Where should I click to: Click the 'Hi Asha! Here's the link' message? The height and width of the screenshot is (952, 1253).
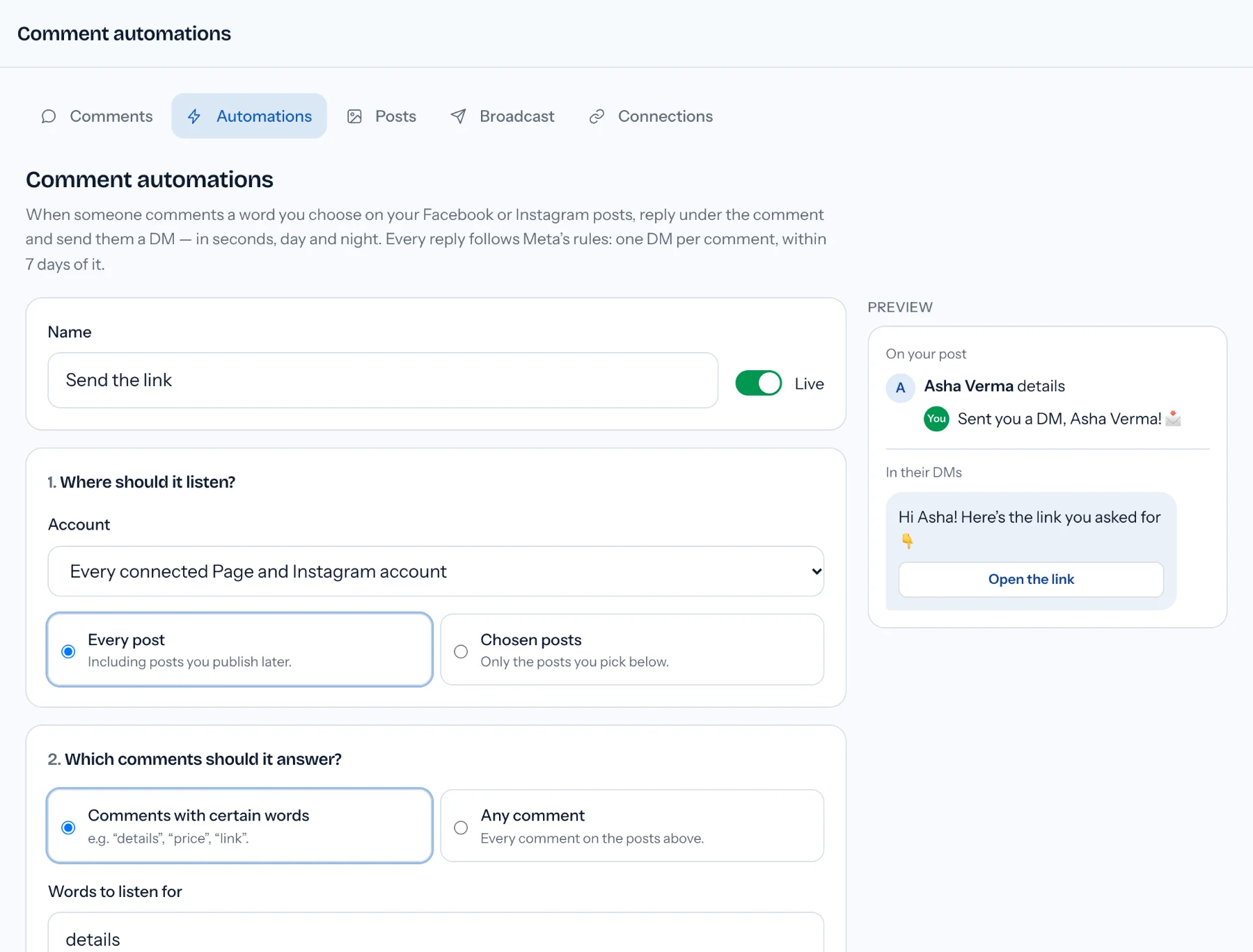1030,529
